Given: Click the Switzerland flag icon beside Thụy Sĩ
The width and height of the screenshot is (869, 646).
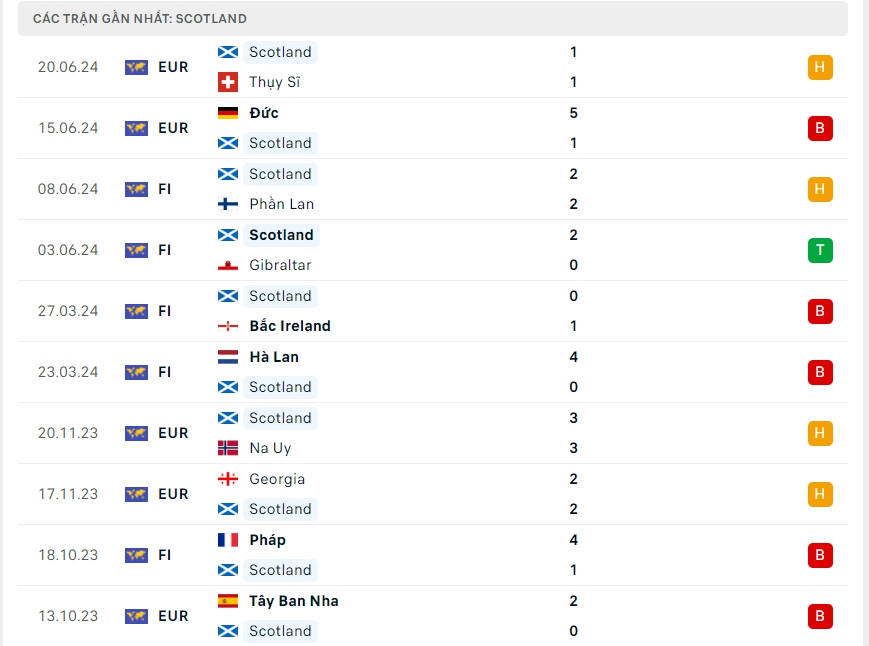Looking at the screenshot, I should click(x=228, y=82).
